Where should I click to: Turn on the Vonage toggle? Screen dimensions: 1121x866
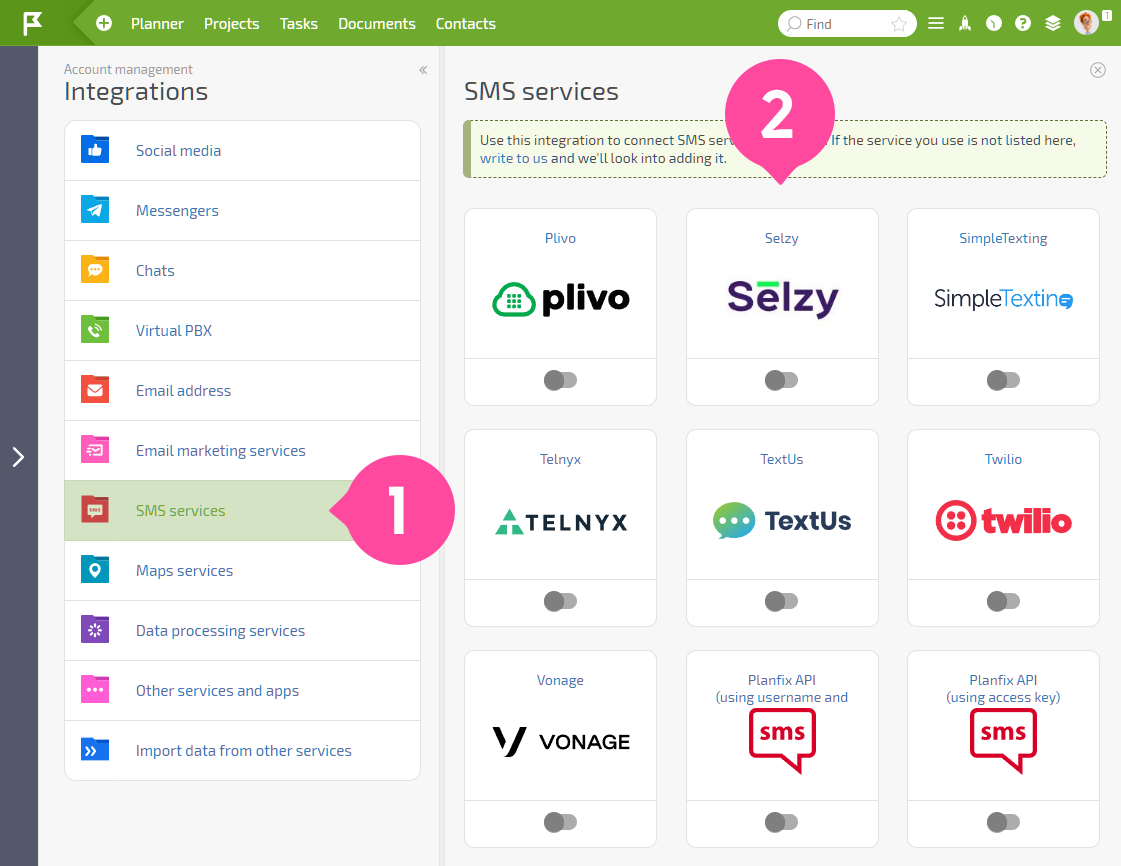click(x=560, y=822)
